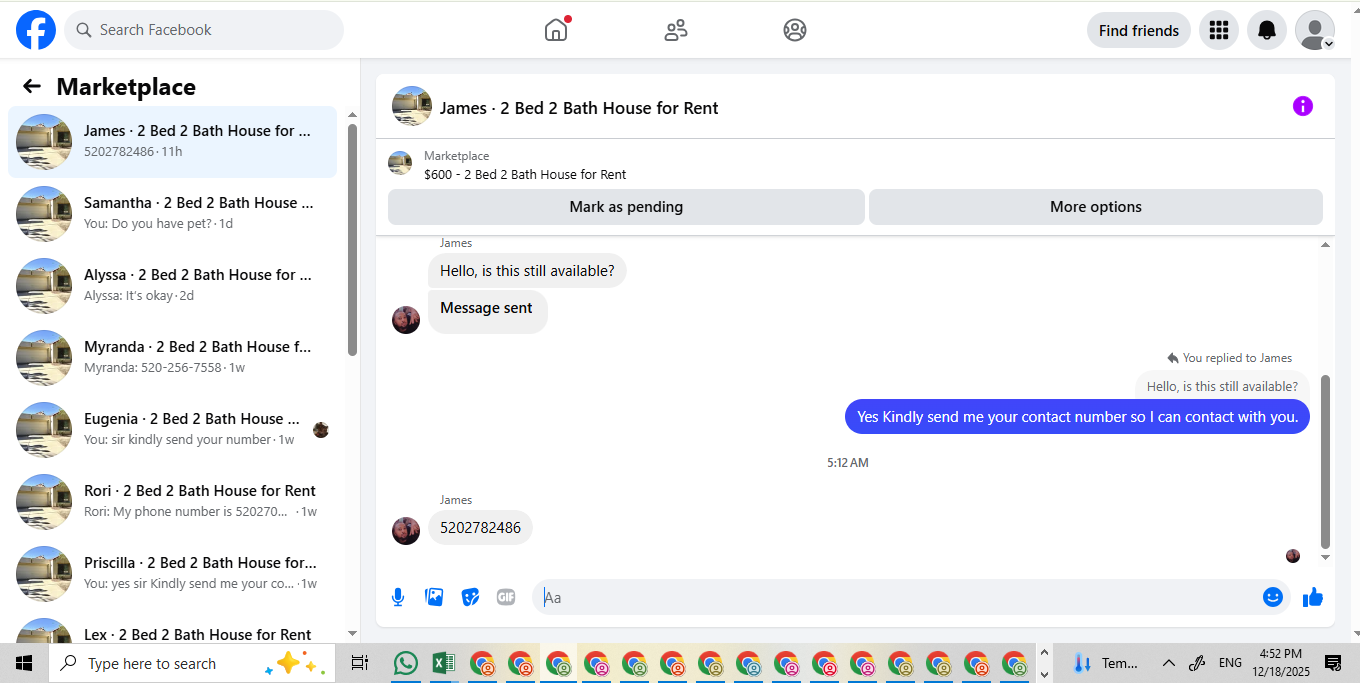
Task: Open the Friends icon in top navigation
Action: coord(676,30)
